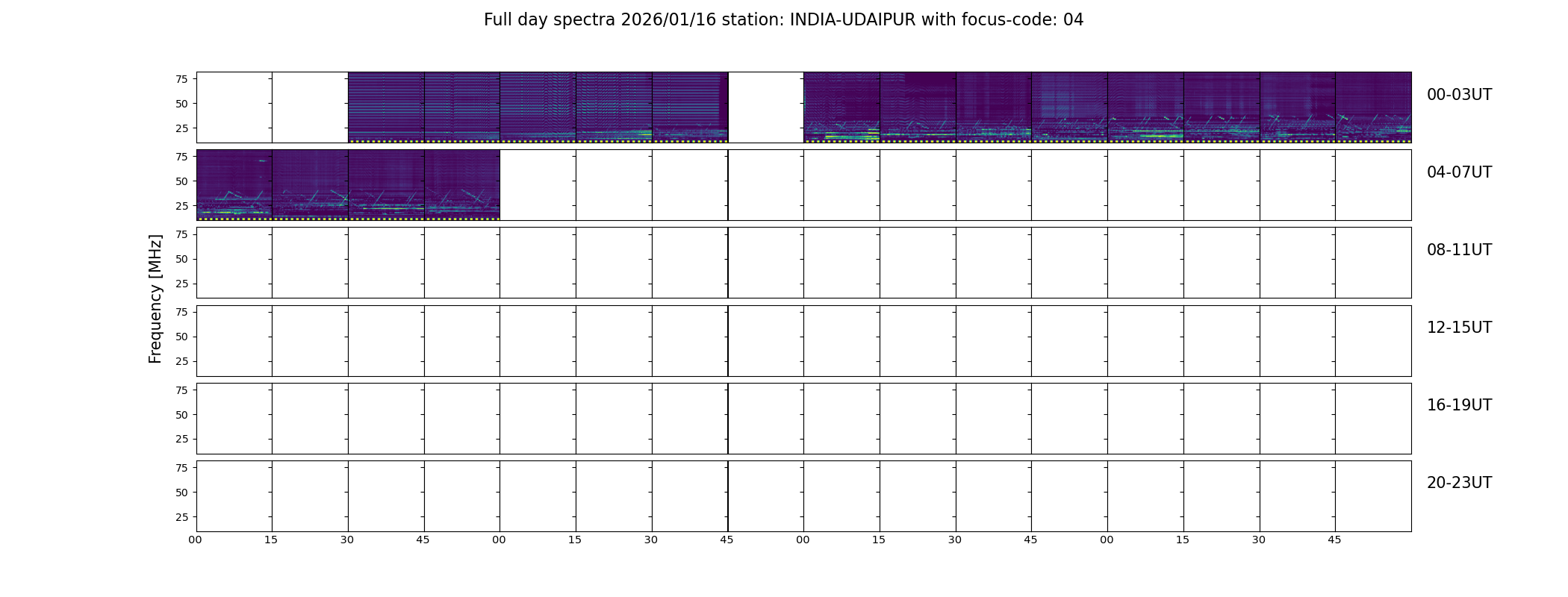Click the '08-11UT' row label
The width and height of the screenshot is (1568, 597).
pyautogui.click(x=1459, y=250)
